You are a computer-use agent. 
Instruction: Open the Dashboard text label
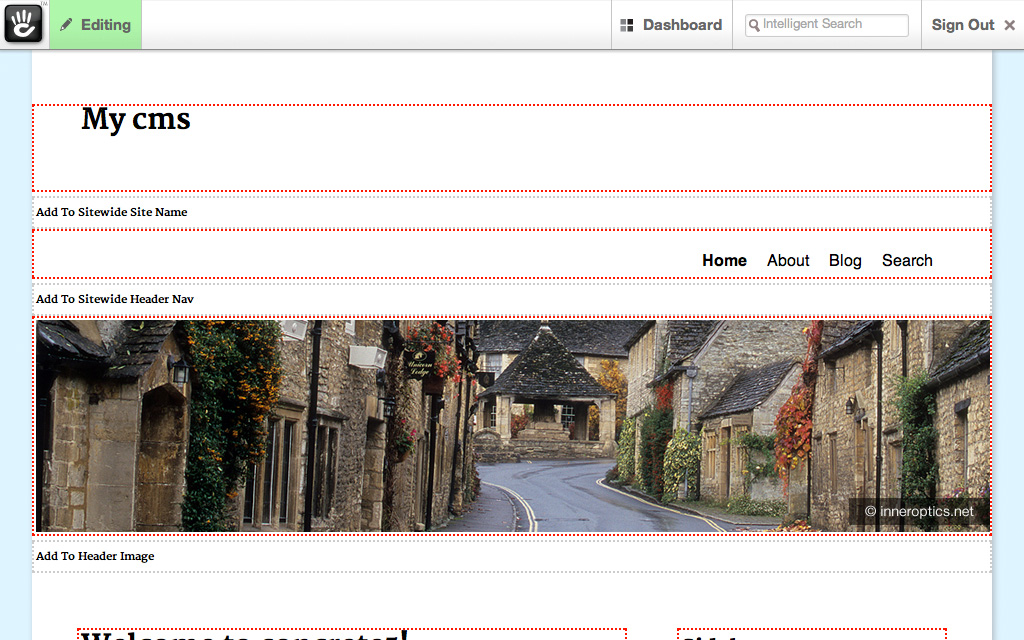pyautogui.click(x=682, y=25)
